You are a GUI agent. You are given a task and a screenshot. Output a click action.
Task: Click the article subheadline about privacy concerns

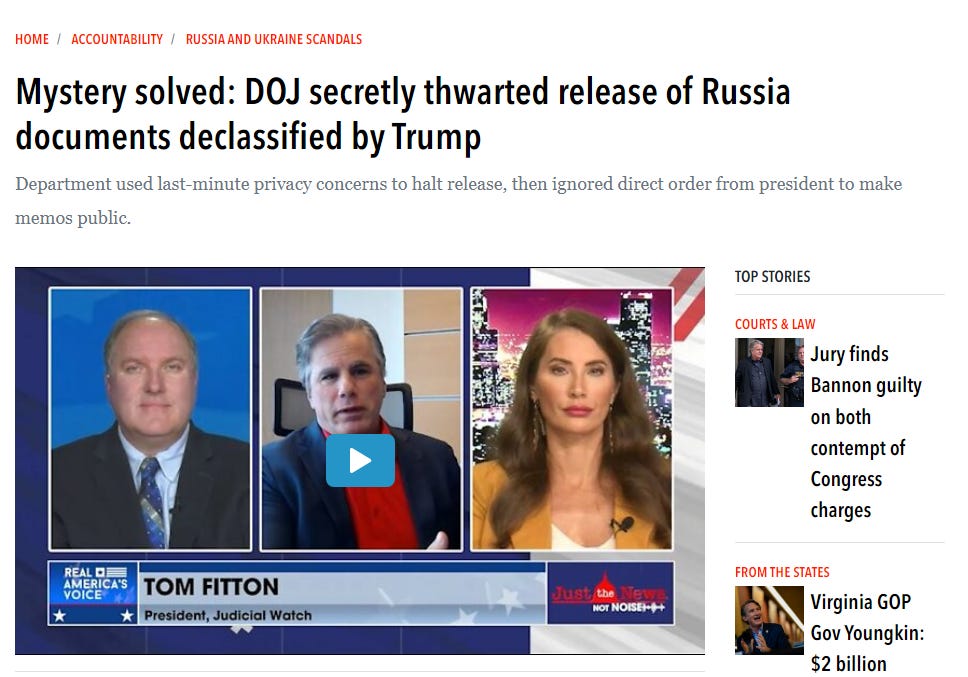point(459,201)
